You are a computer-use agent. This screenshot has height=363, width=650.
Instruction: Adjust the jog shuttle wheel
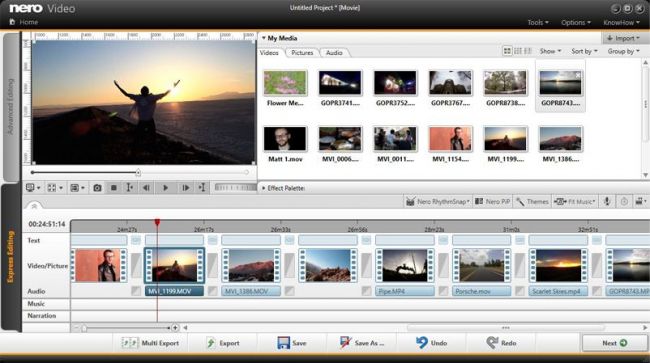click(x=235, y=188)
